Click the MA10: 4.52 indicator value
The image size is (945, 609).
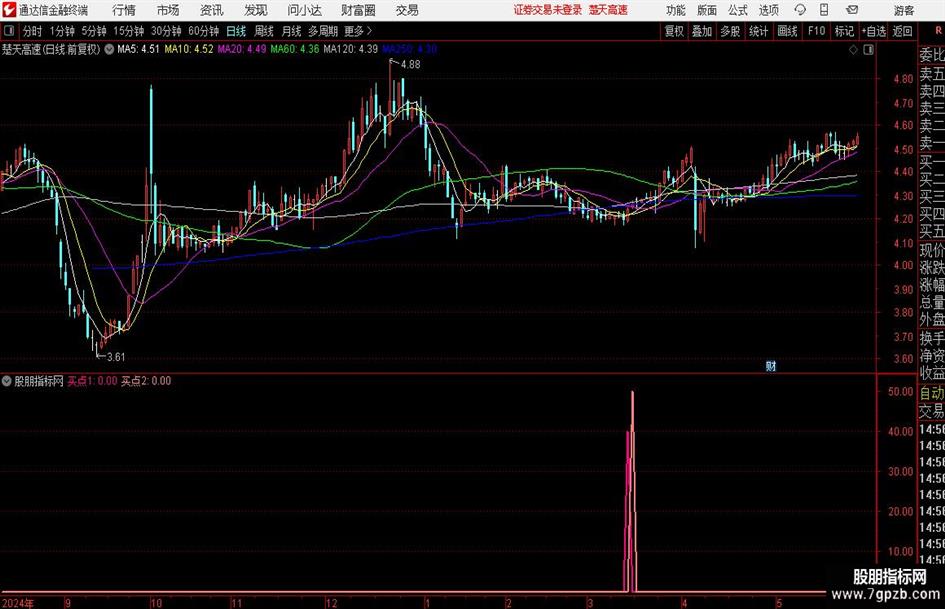coord(189,49)
